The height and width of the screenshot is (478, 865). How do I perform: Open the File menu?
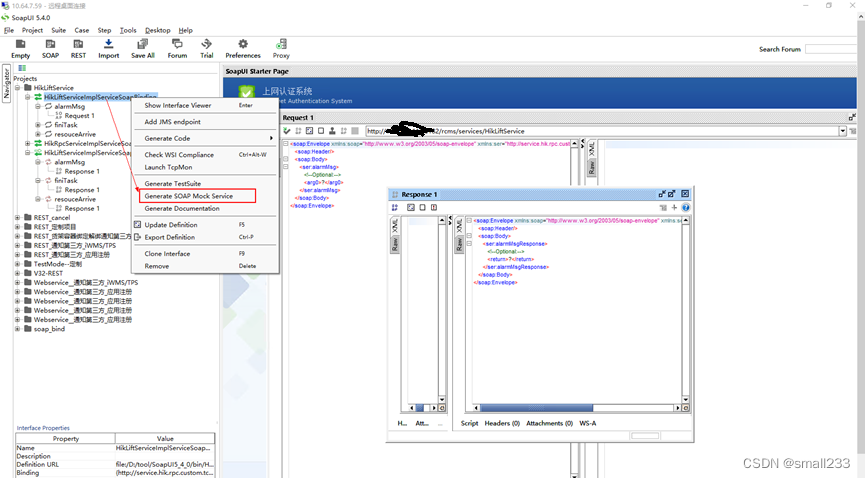click(x=9, y=30)
